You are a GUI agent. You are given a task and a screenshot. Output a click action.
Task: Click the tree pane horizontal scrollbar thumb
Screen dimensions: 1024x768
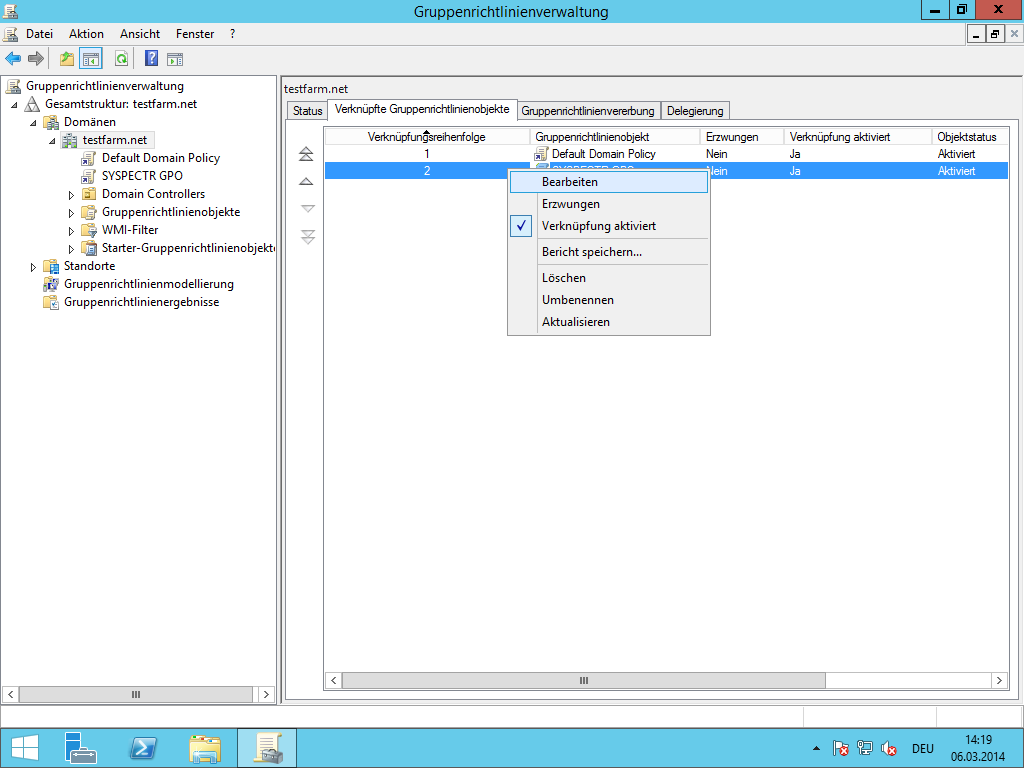coord(136,695)
